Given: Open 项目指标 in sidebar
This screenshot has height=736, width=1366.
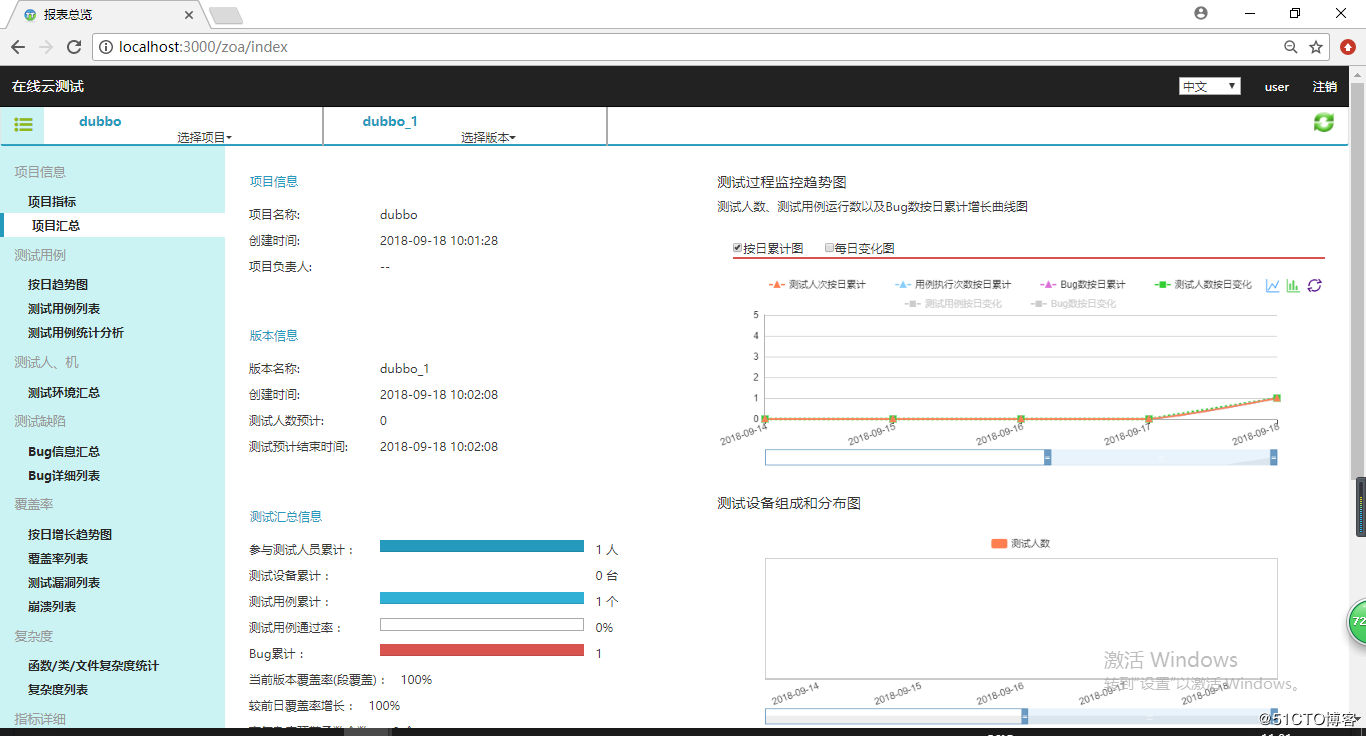Looking at the screenshot, I should [x=52, y=202].
